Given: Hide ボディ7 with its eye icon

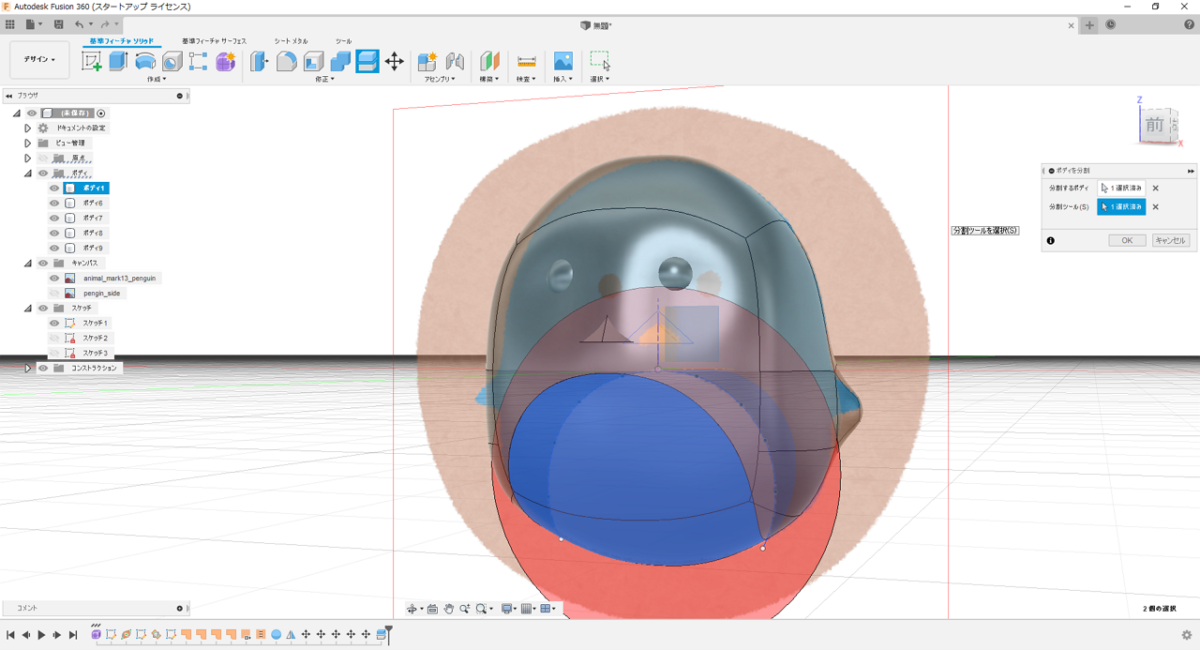Looking at the screenshot, I should click(x=54, y=218).
